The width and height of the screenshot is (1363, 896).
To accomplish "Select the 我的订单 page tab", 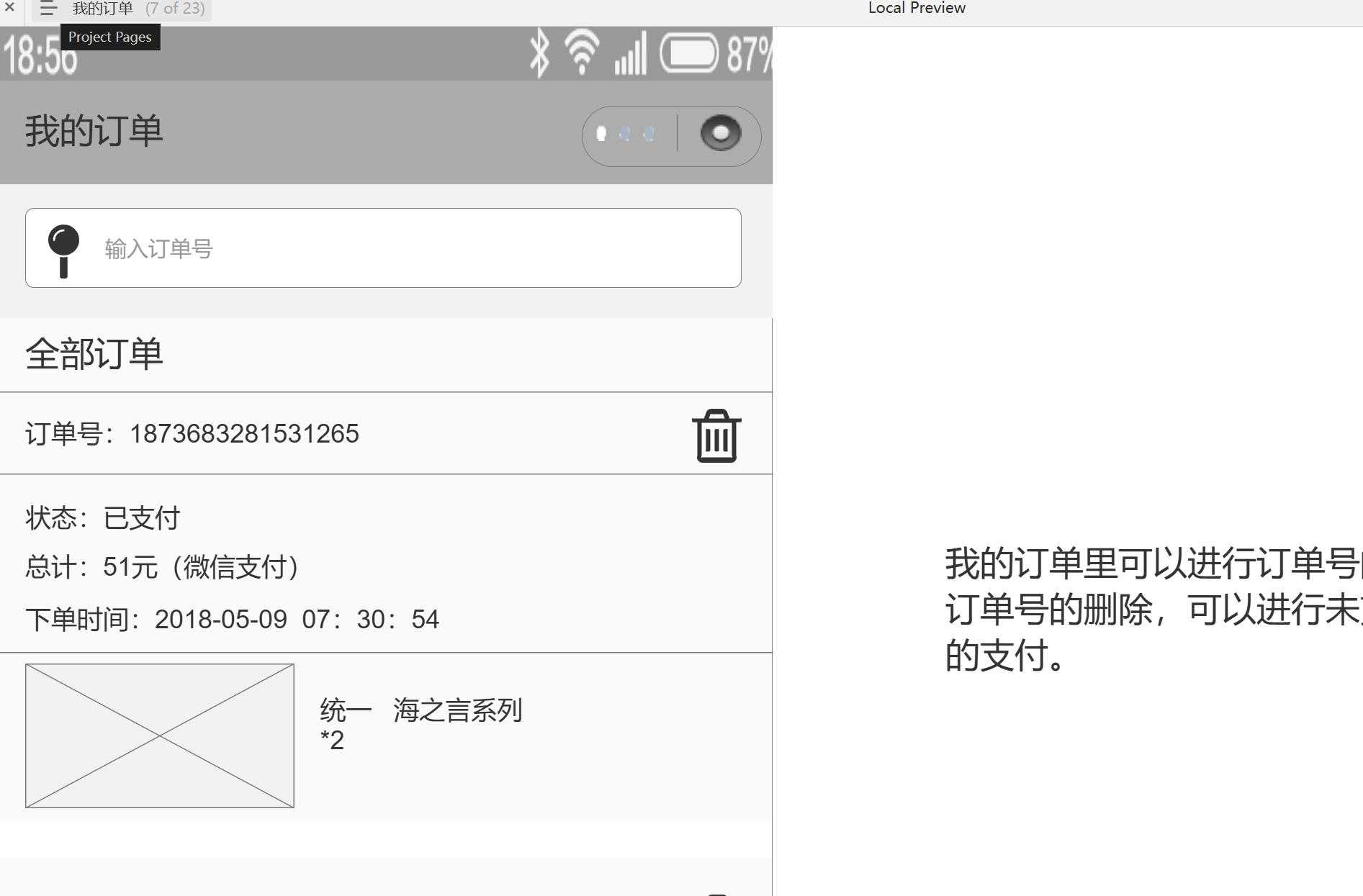I will [102, 9].
